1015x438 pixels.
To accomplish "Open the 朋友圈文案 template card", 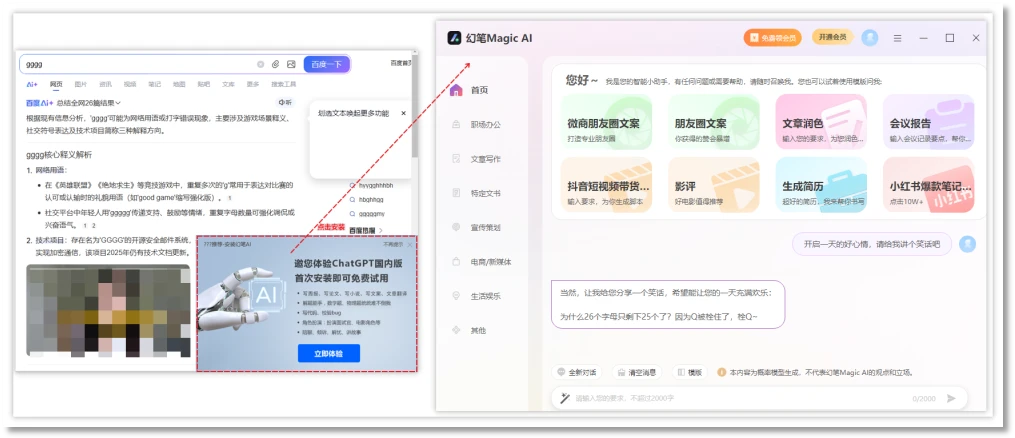I will [714, 122].
